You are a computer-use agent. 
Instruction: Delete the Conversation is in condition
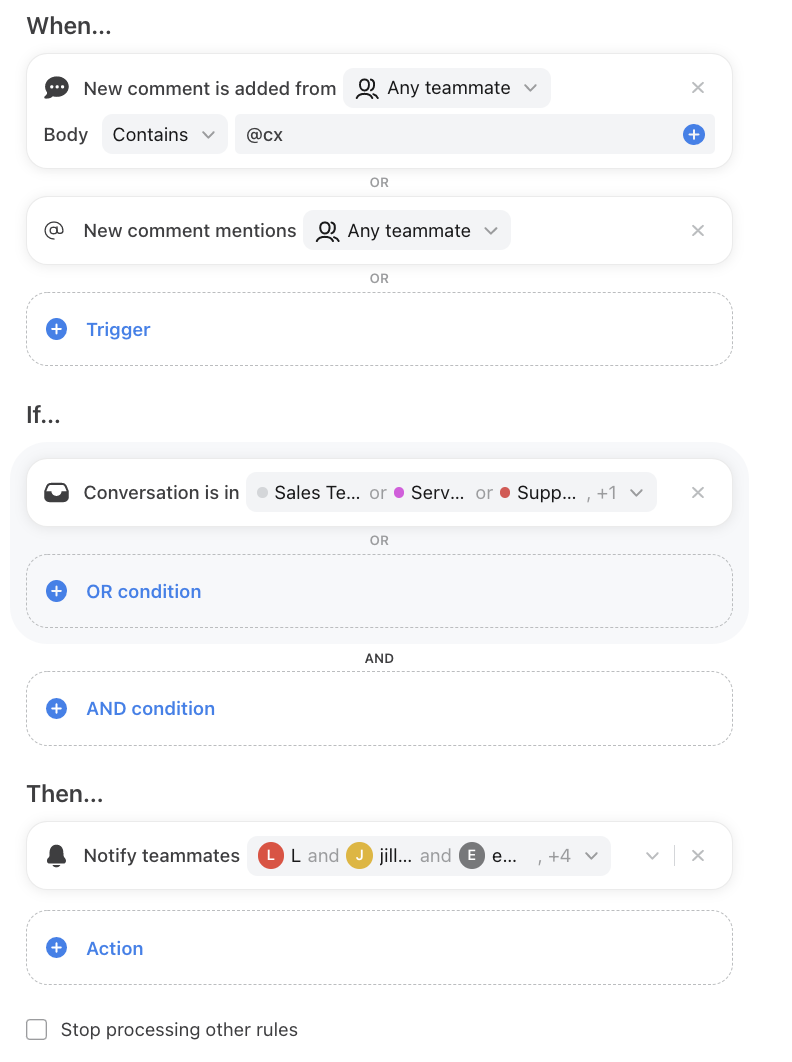coord(698,492)
